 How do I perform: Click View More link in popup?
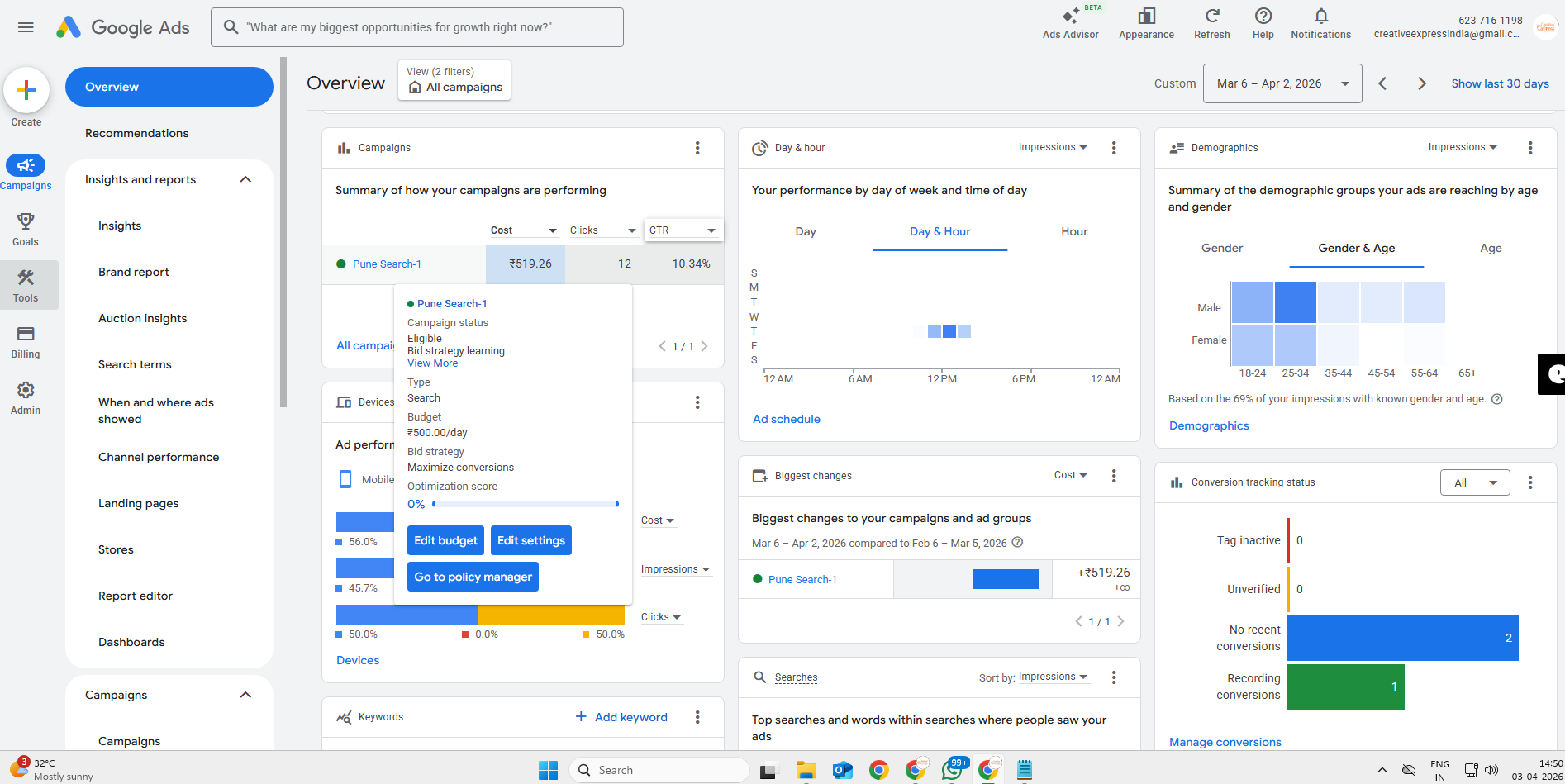(x=432, y=363)
